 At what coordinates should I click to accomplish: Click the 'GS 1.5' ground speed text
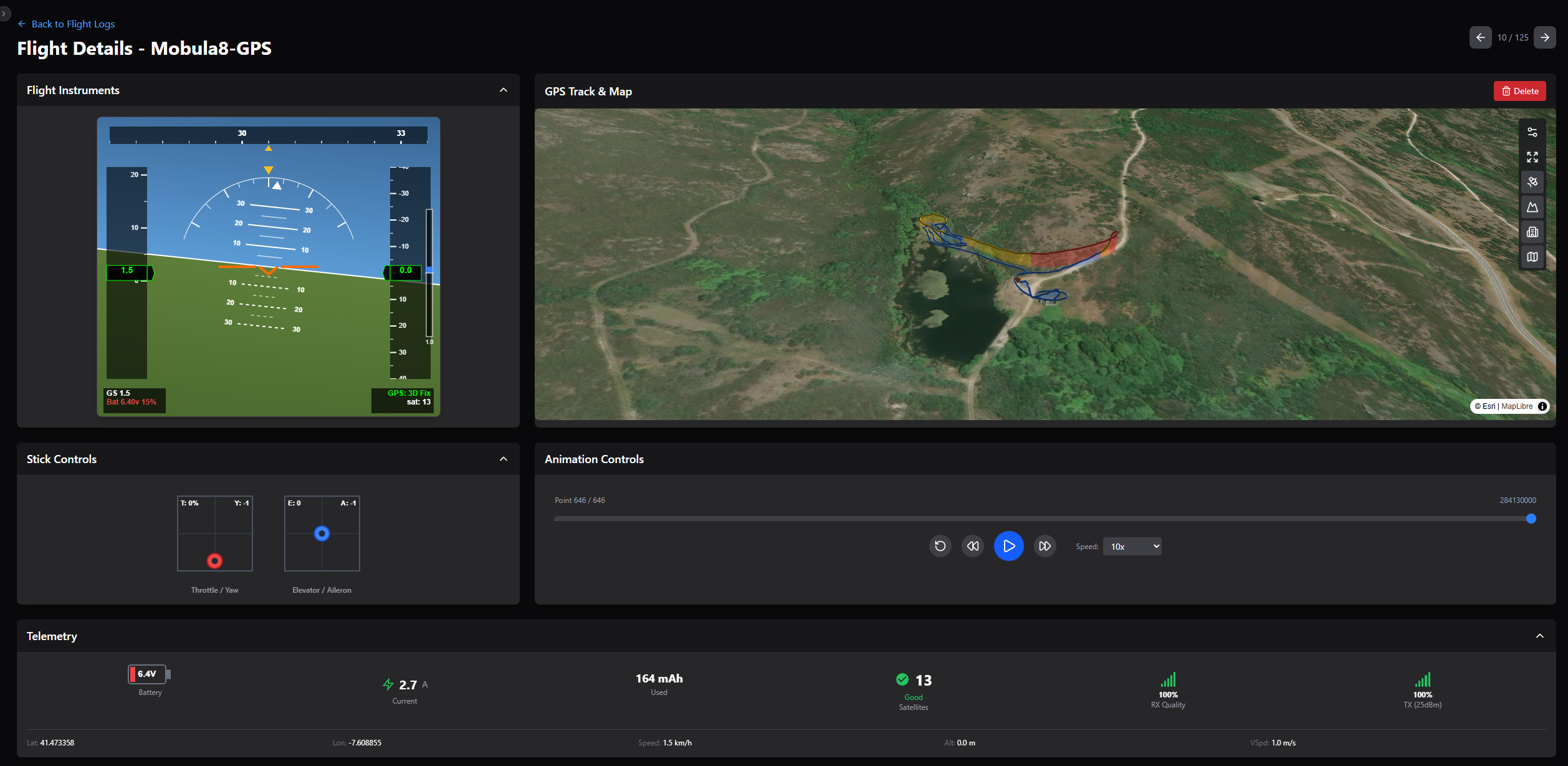(118, 393)
